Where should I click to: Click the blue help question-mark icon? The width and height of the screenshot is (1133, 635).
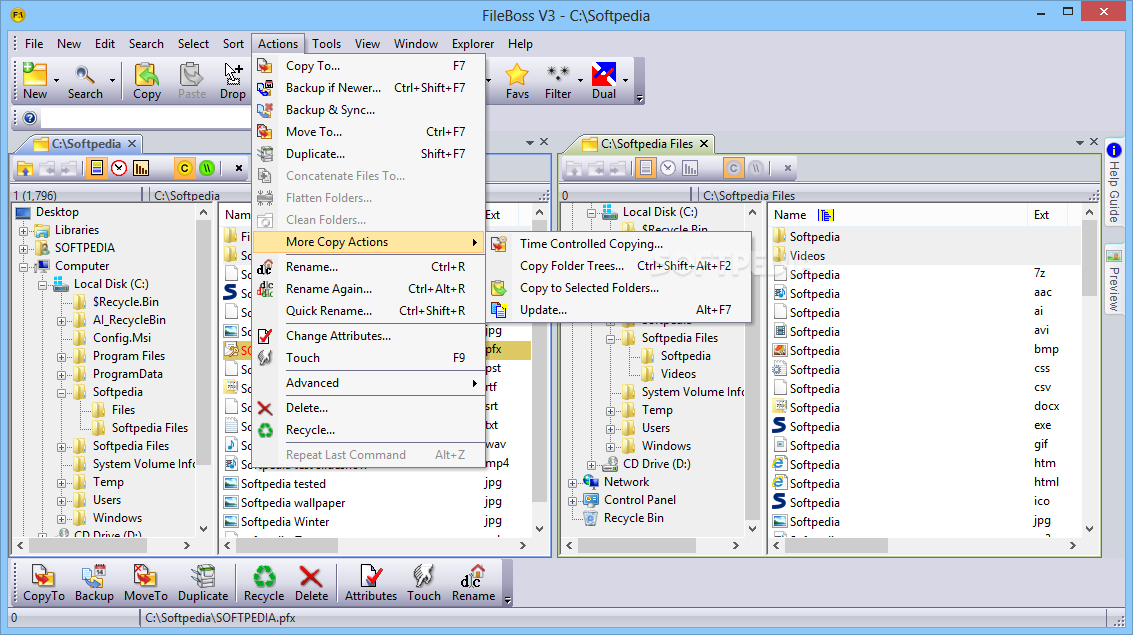[x=30, y=118]
